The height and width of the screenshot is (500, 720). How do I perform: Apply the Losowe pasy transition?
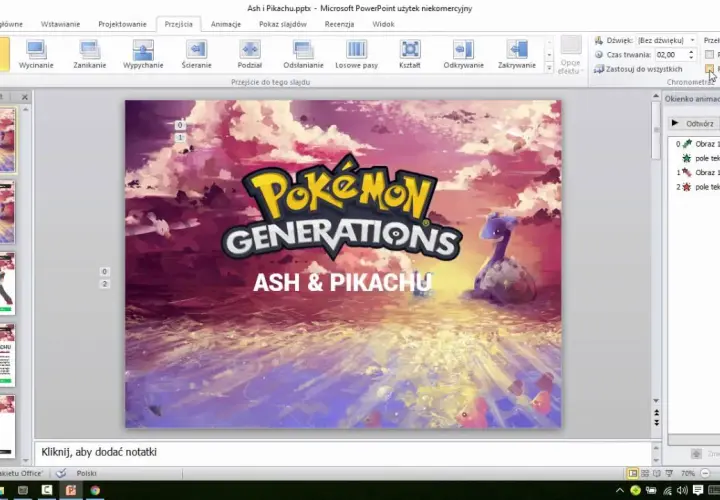click(x=357, y=54)
